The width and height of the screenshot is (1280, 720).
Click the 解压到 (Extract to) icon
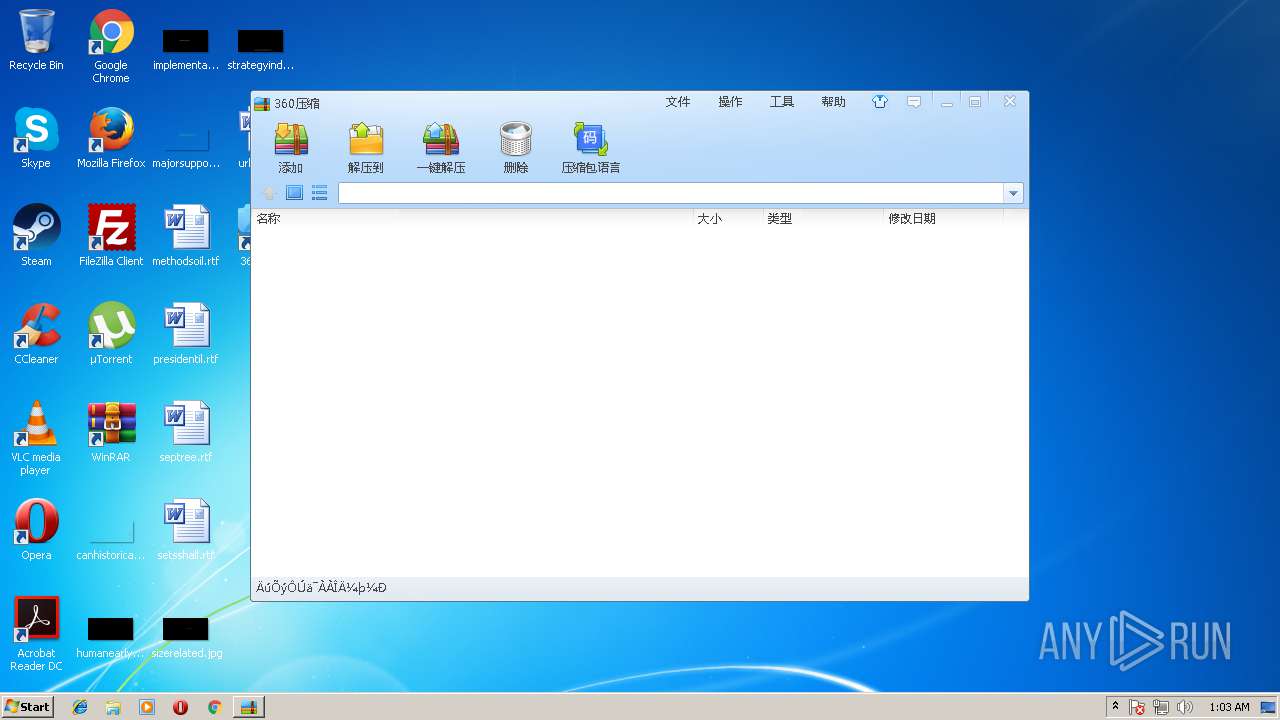[x=366, y=148]
